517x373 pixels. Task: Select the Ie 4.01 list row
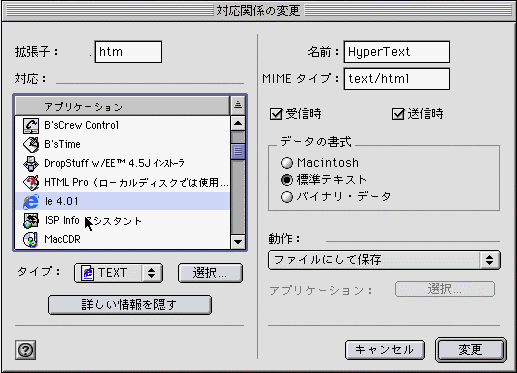coord(122,201)
